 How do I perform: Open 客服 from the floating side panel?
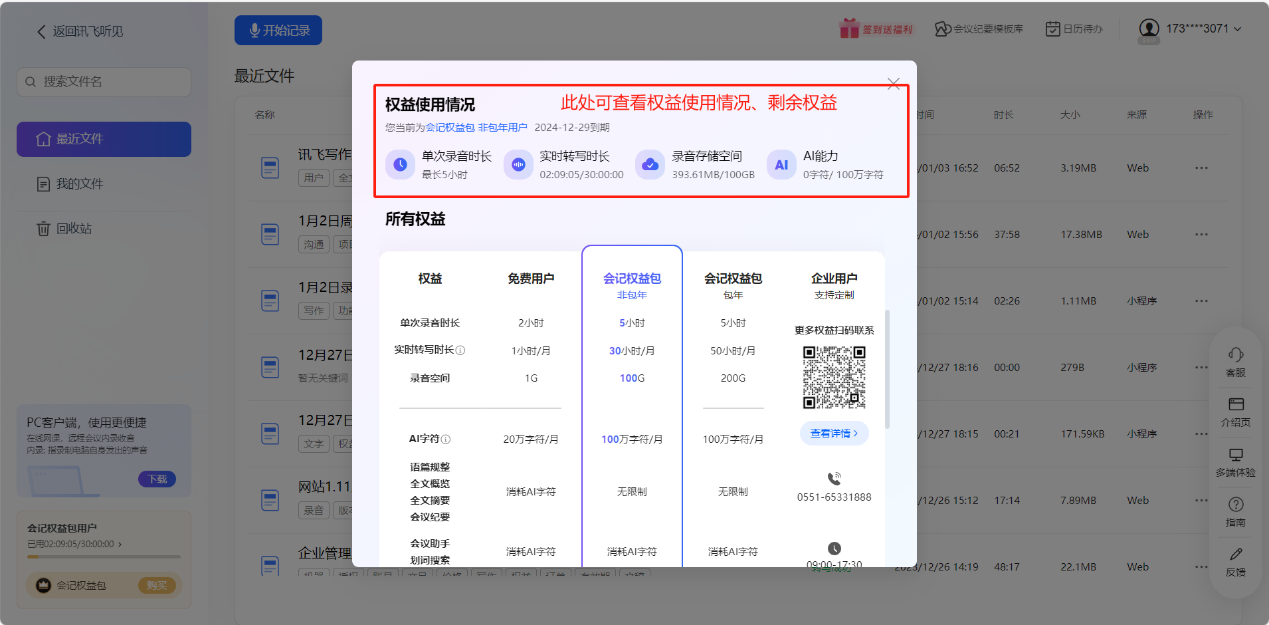(1236, 361)
